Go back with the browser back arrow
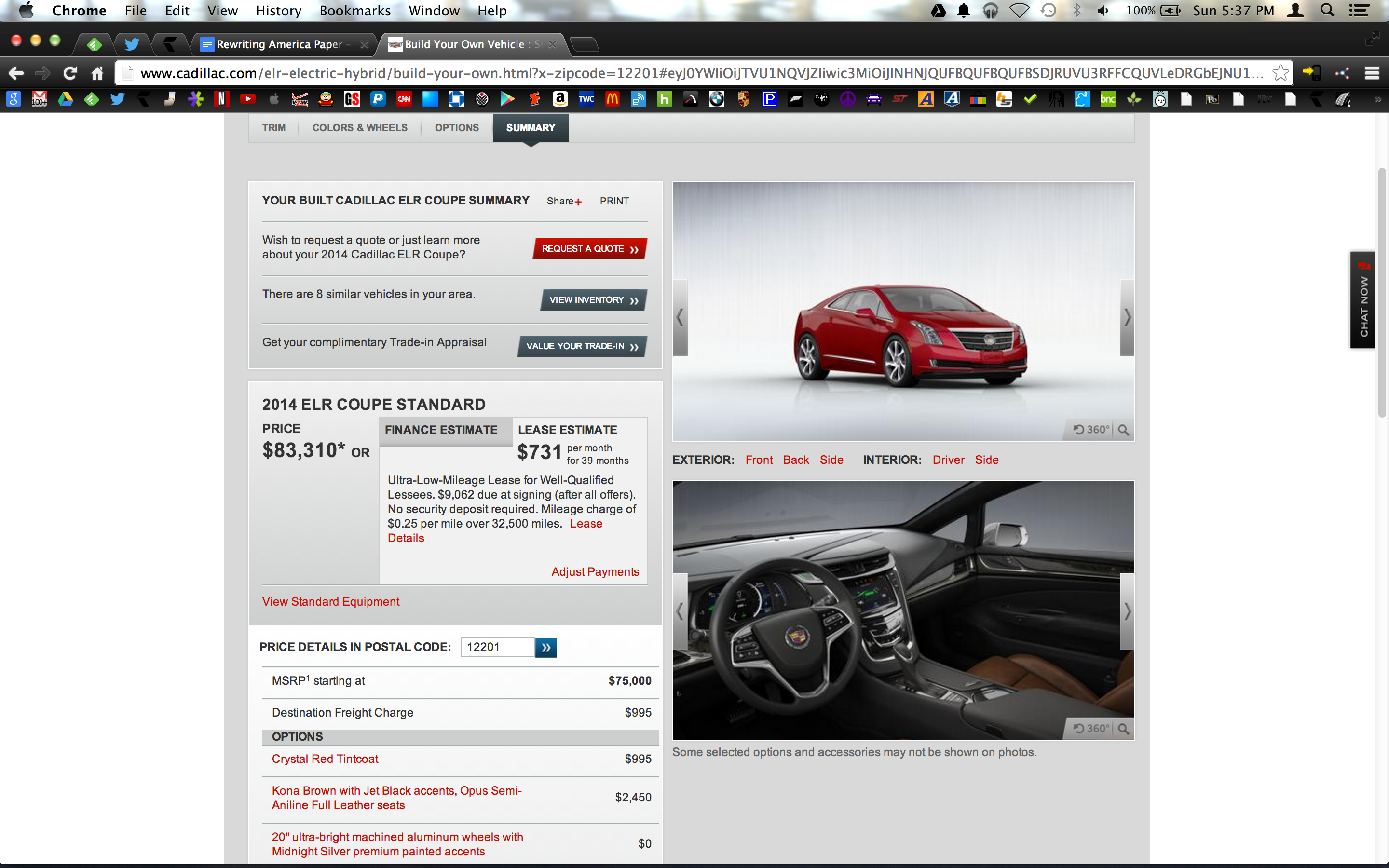1389x868 pixels. [x=15, y=73]
